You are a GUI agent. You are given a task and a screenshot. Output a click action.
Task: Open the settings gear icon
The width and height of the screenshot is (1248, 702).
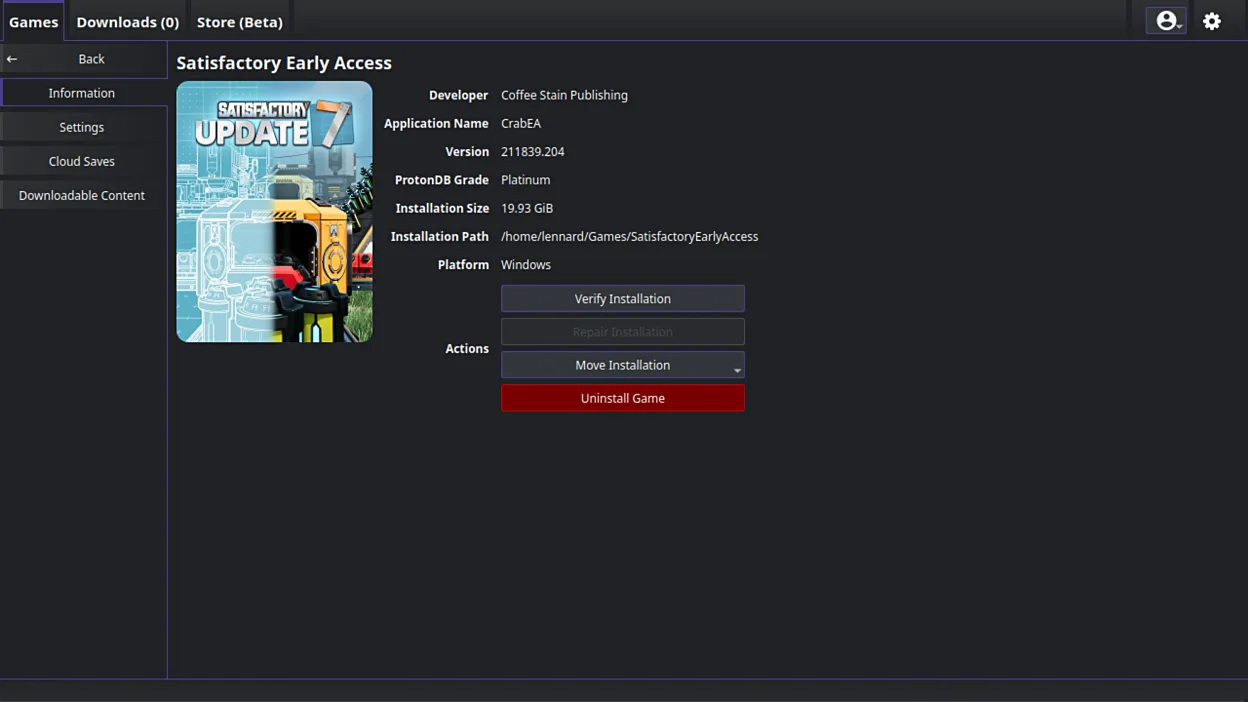1212,21
